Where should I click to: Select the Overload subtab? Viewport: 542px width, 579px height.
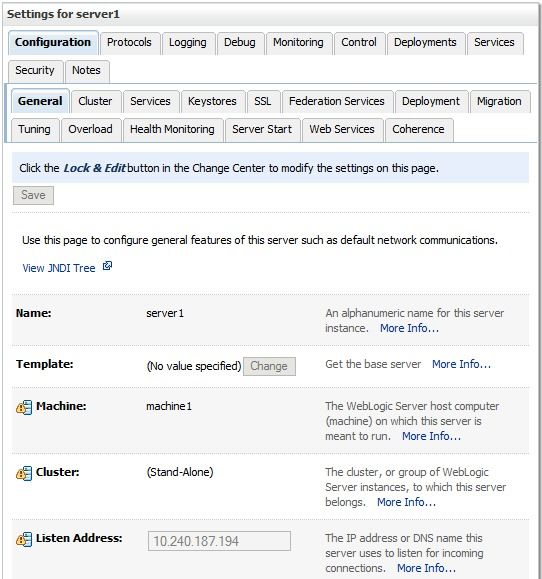(x=91, y=130)
